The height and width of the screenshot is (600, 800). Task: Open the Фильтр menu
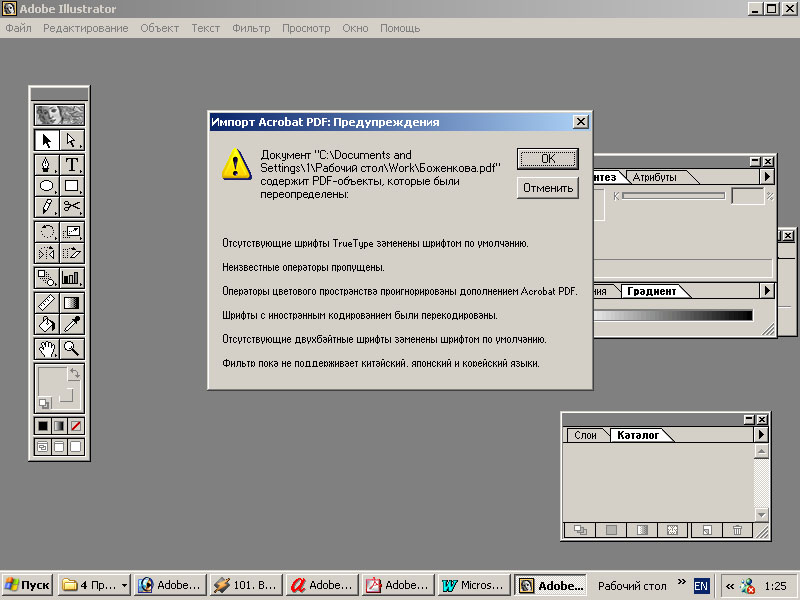[x=251, y=28]
